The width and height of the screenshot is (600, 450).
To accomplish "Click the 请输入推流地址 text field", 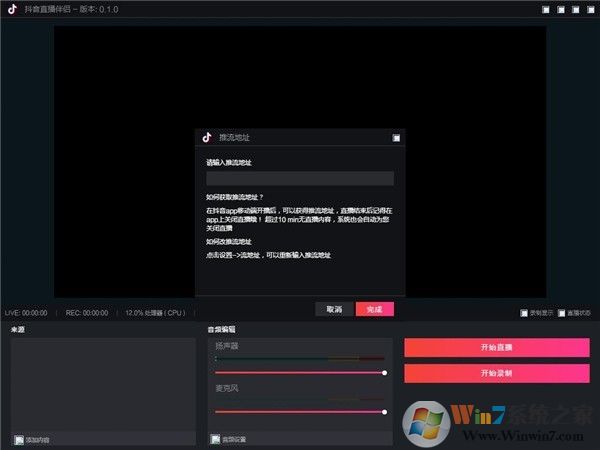I will tap(299, 178).
